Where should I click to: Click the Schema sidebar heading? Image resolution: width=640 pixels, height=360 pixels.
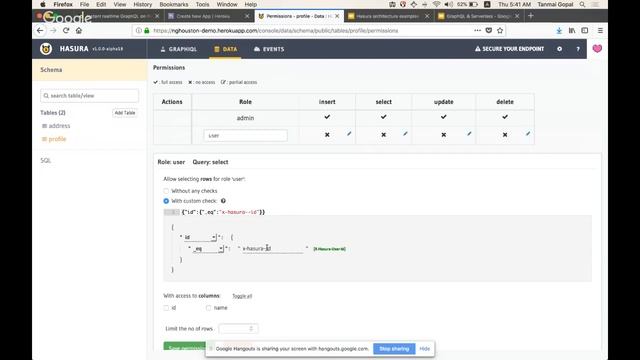(x=51, y=70)
